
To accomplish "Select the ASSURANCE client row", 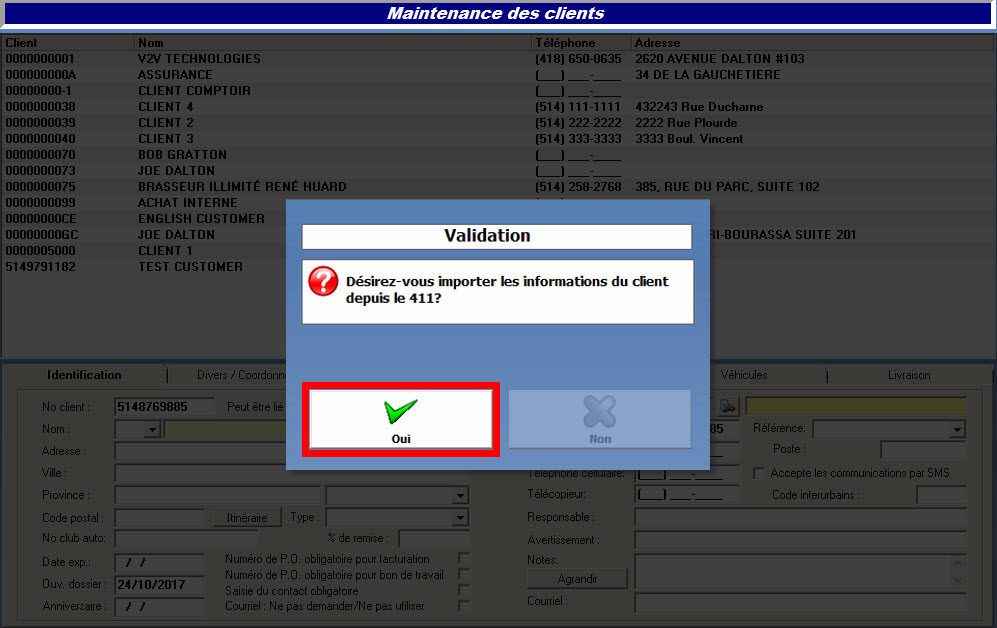I will pyautogui.click(x=498, y=74).
